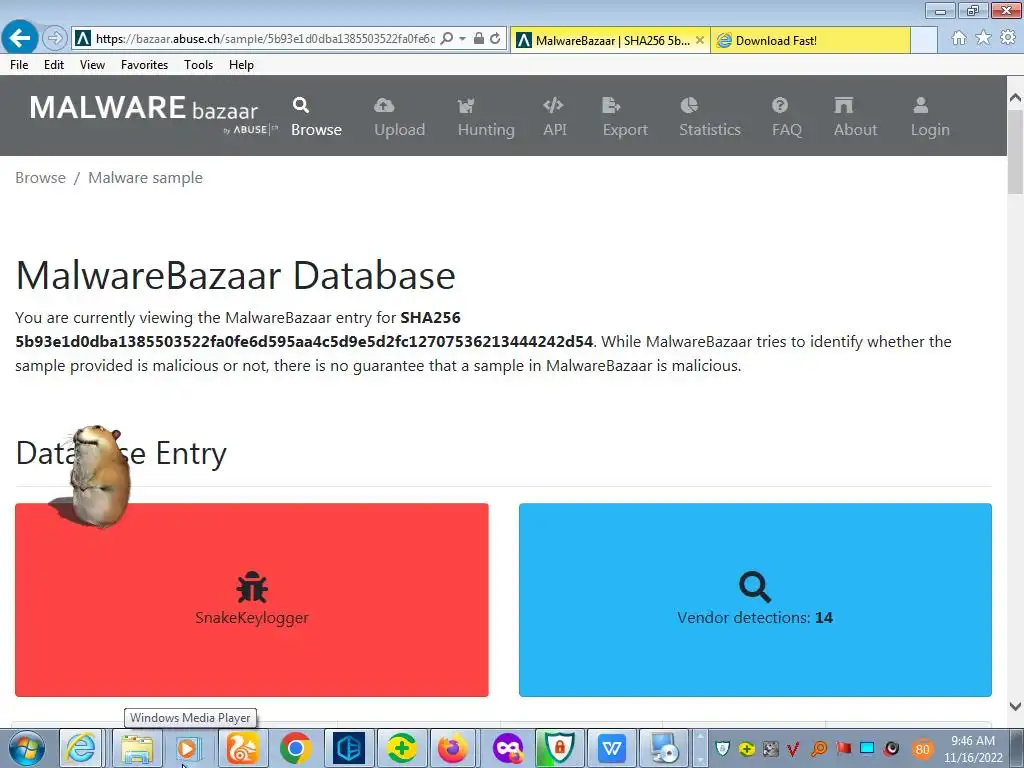Viewport: 1024px width, 768px height.
Task: Open Google Chrome from taskbar
Action: [295, 748]
